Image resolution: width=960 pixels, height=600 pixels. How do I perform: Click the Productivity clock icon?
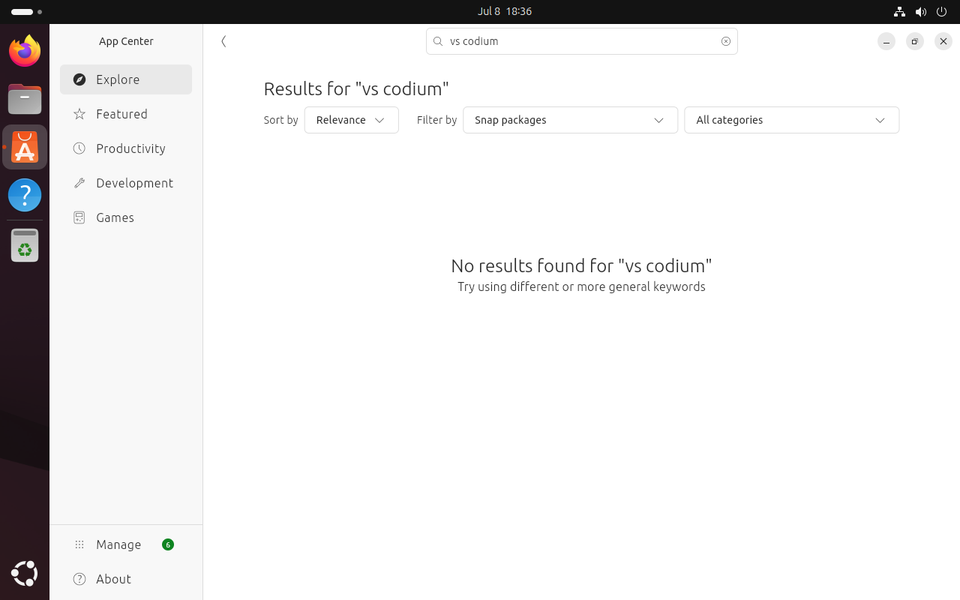click(79, 148)
